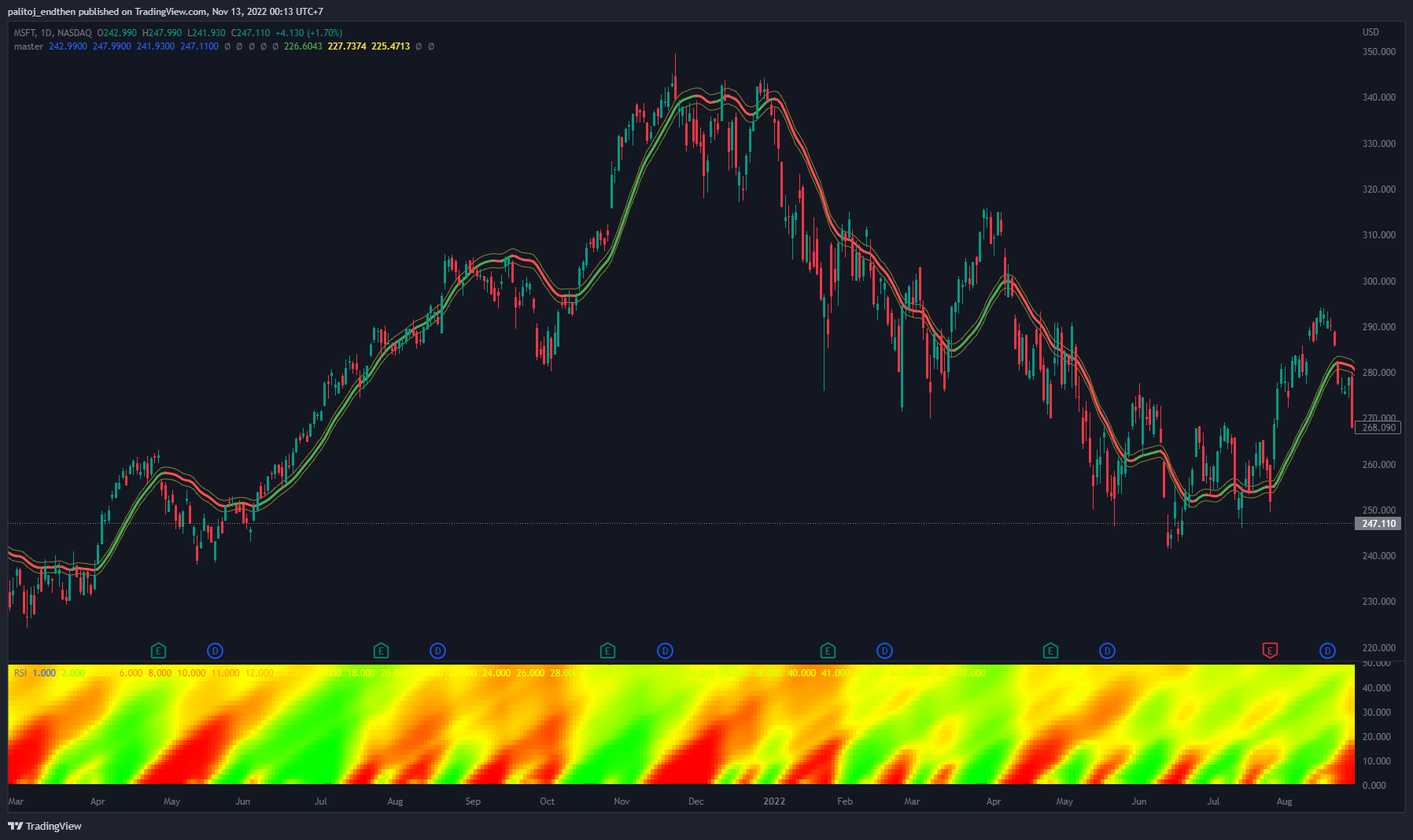
Task: Click the master indicator label
Action: (x=28, y=46)
